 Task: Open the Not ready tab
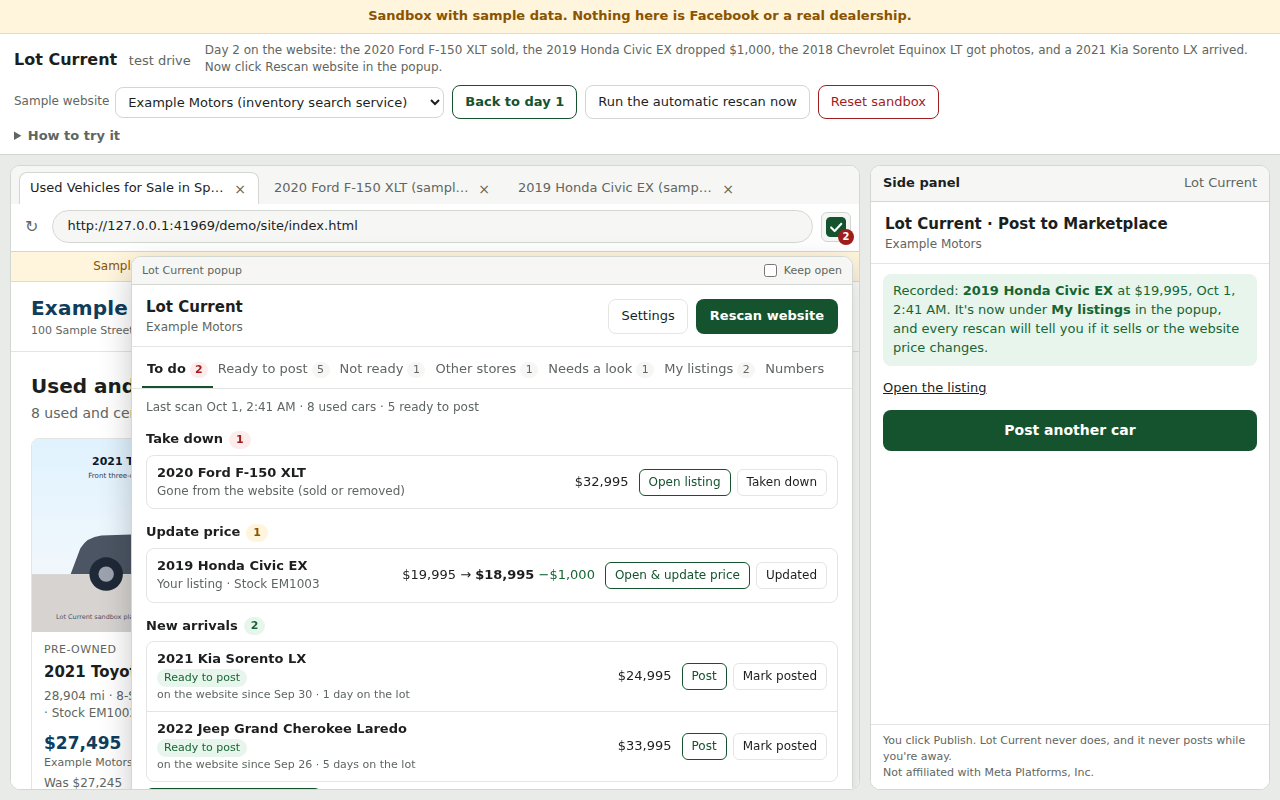click(x=382, y=369)
